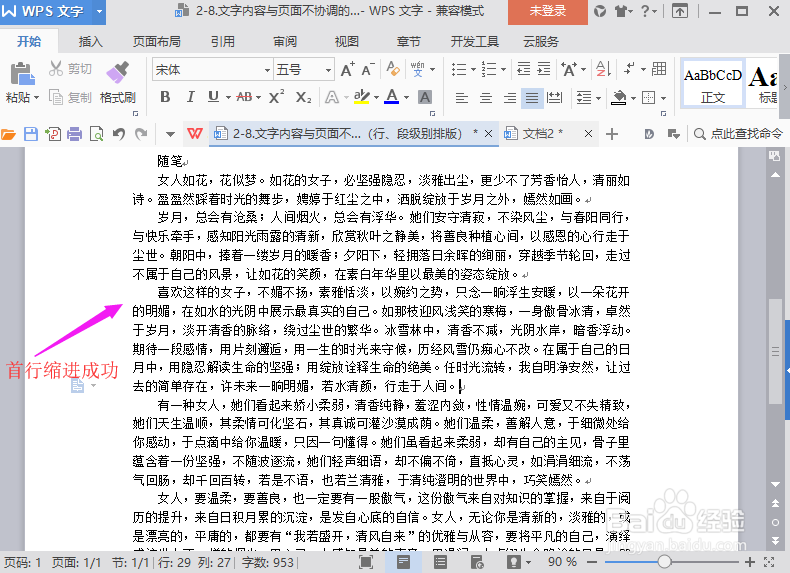Expand the quick access toolbar customize arrow
Screen dimensions: 790x573
pyautogui.click(x=170, y=134)
